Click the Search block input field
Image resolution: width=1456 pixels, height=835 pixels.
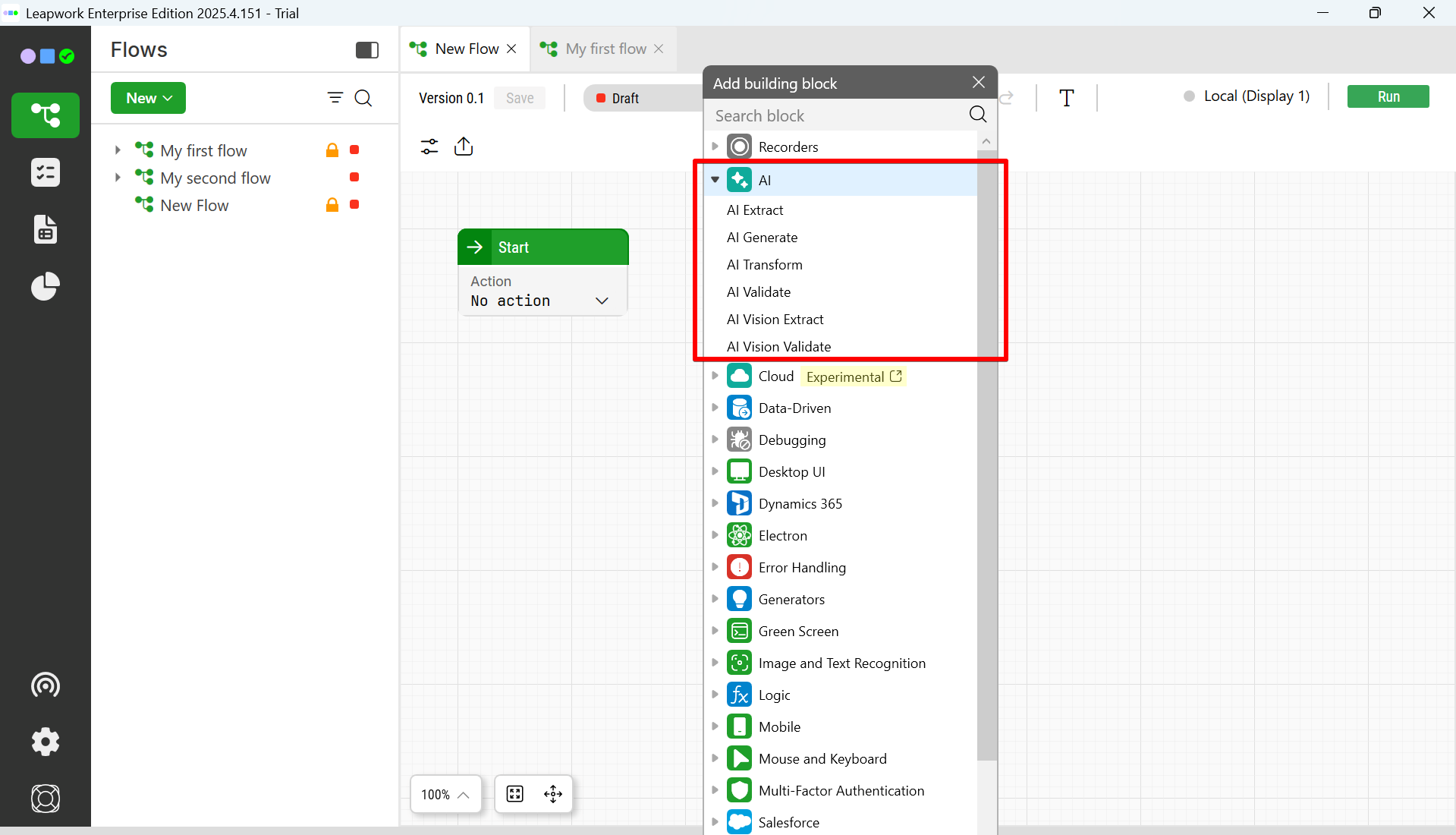[838, 115]
